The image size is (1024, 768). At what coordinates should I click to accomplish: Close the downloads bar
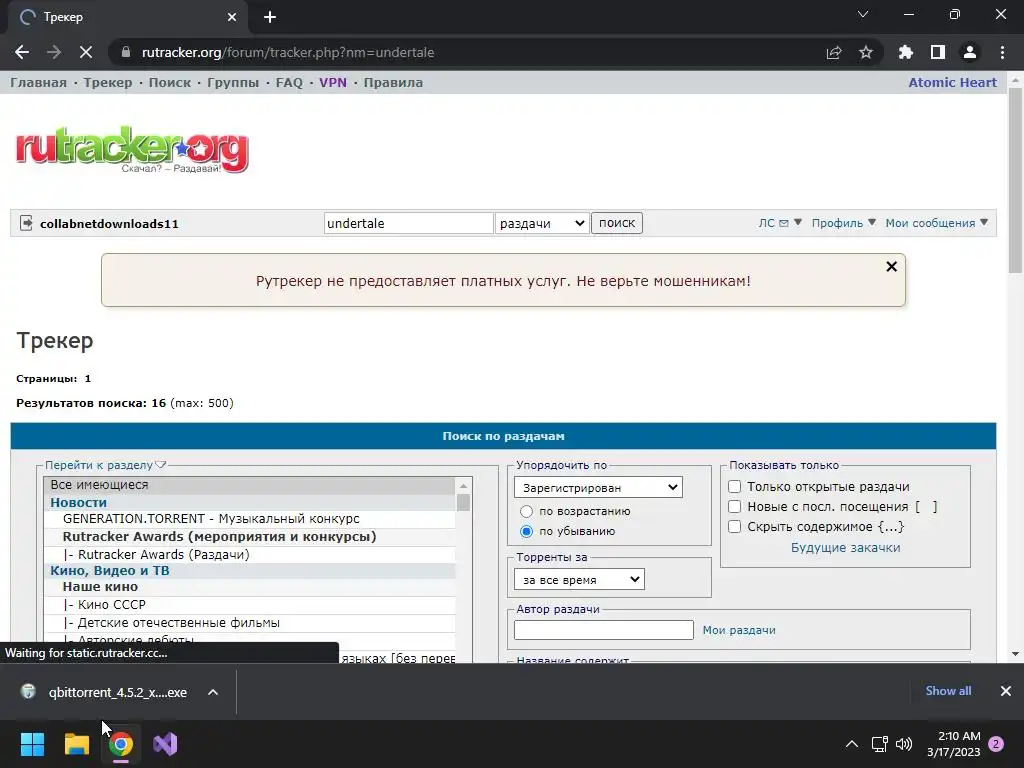pyautogui.click(x=1006, y=691)
